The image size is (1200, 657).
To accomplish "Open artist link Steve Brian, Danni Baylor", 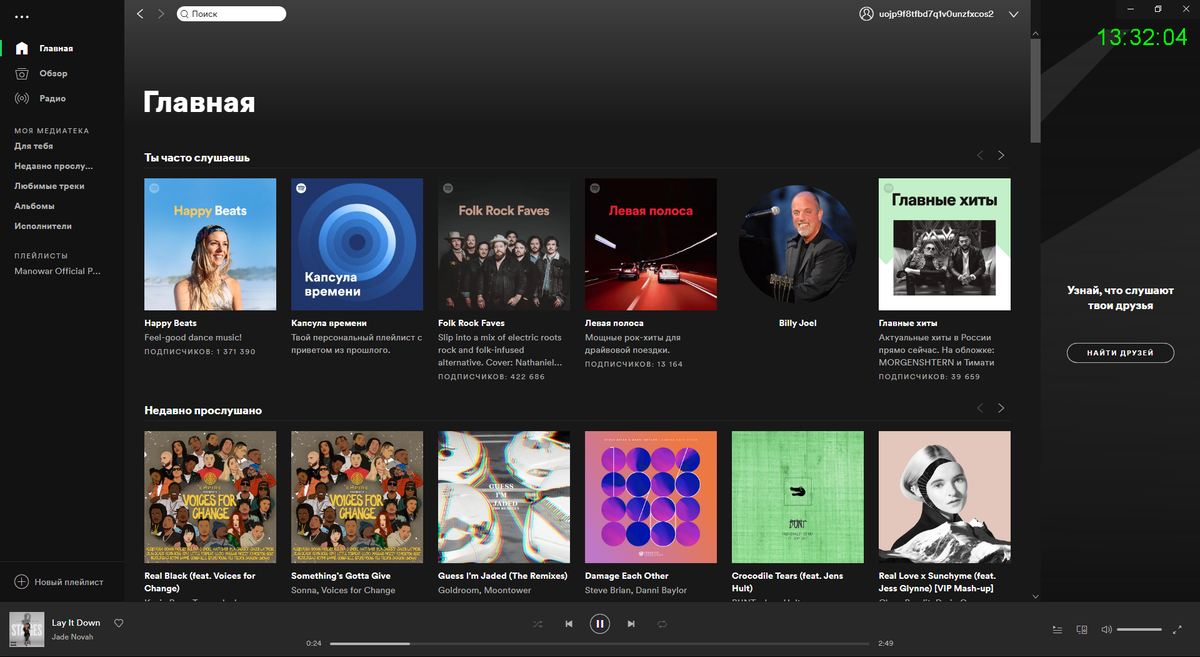I will click(x=636, y=590).
